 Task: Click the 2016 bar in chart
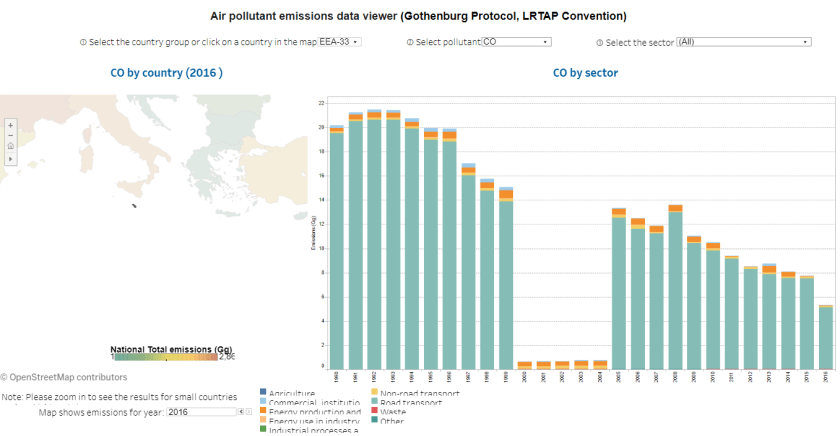[825, 337]
